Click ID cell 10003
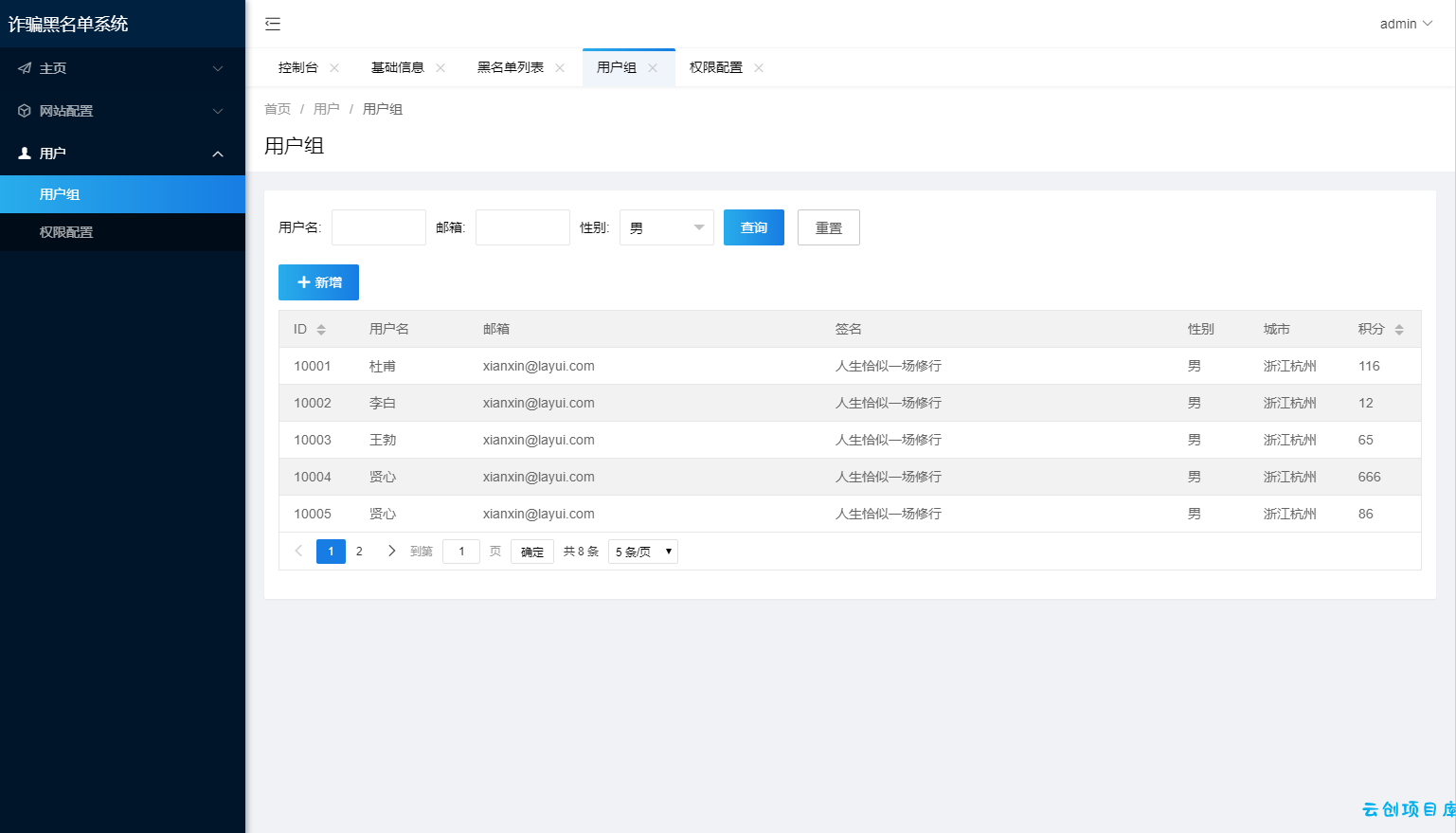Viewport: 1456px width, 833px height. [x=313, y=440]
